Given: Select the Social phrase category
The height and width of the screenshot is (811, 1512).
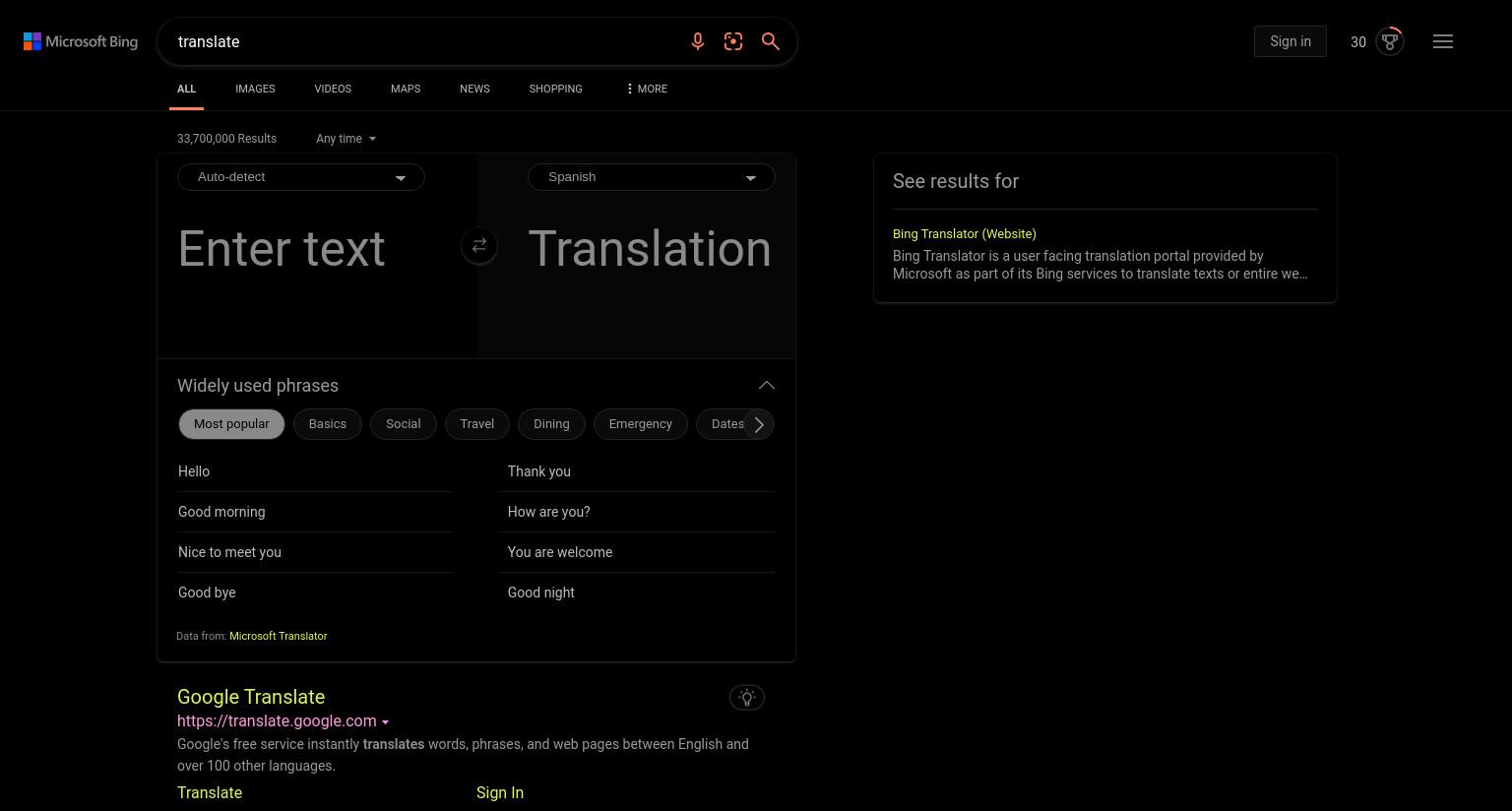Looking at the screenshot, I should [x=404, y=424].
